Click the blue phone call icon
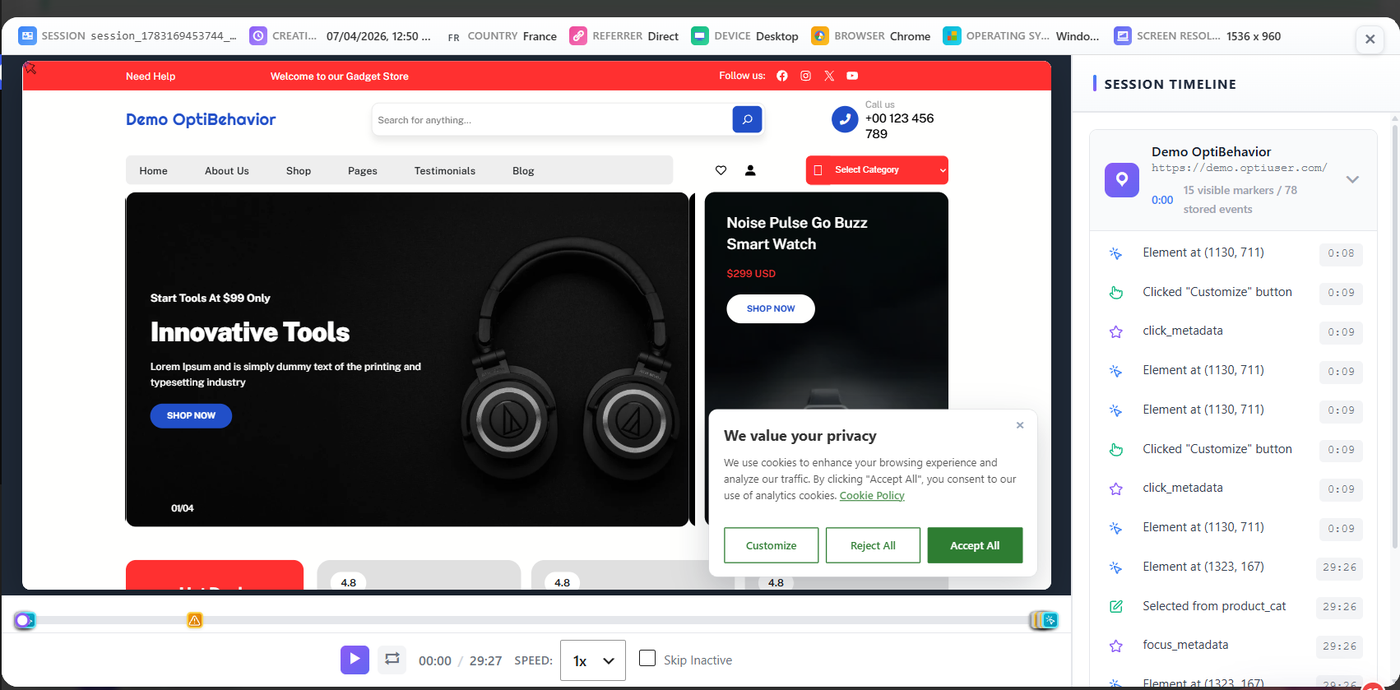The height and width of the screenshot is (690, 1400). (x=845, y=119)
